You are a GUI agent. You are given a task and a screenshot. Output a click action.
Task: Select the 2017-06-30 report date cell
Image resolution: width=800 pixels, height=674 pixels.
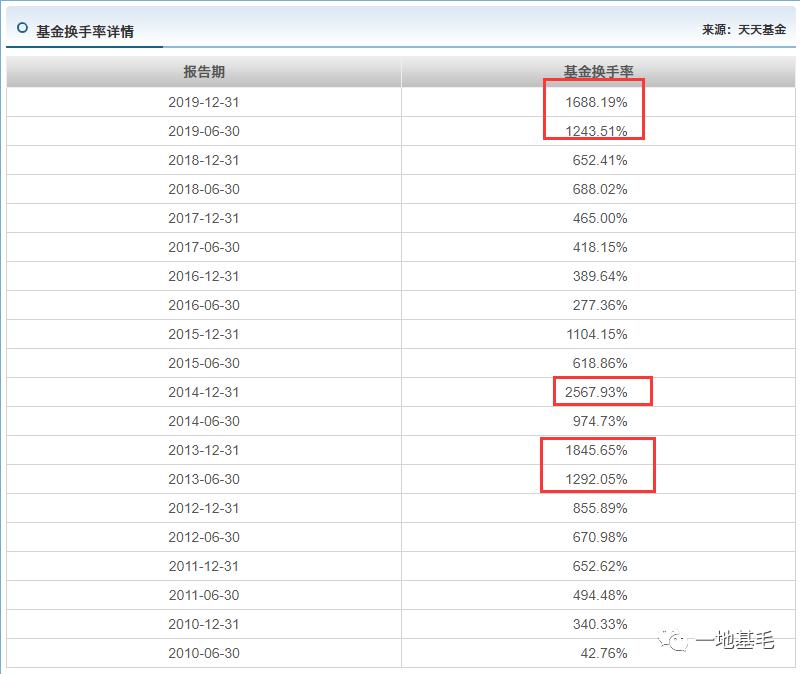tap(204, 247)
